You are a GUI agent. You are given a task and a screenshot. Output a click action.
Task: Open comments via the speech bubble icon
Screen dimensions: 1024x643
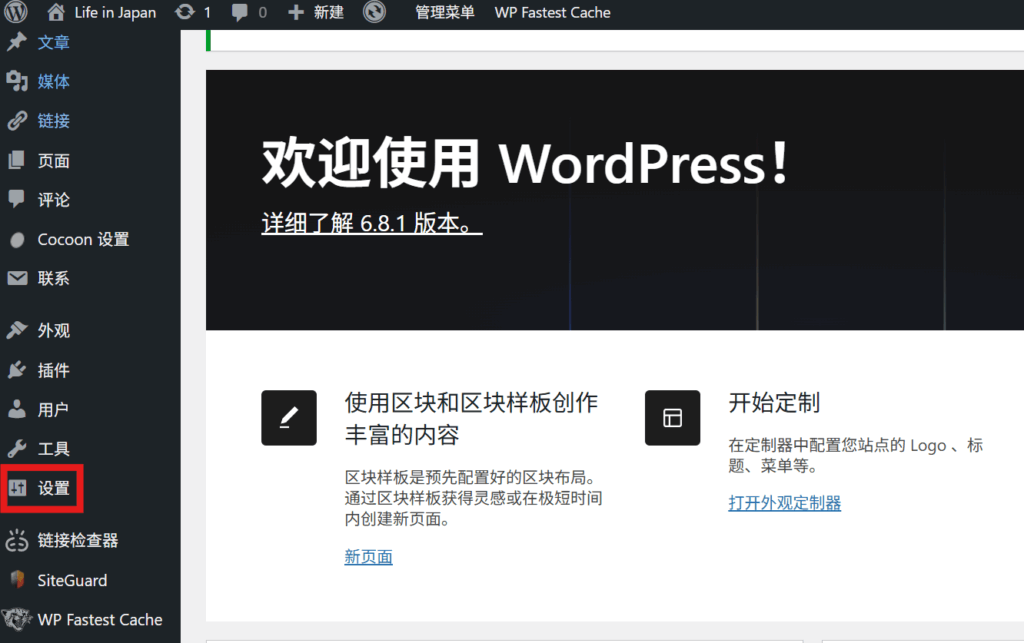240,12
